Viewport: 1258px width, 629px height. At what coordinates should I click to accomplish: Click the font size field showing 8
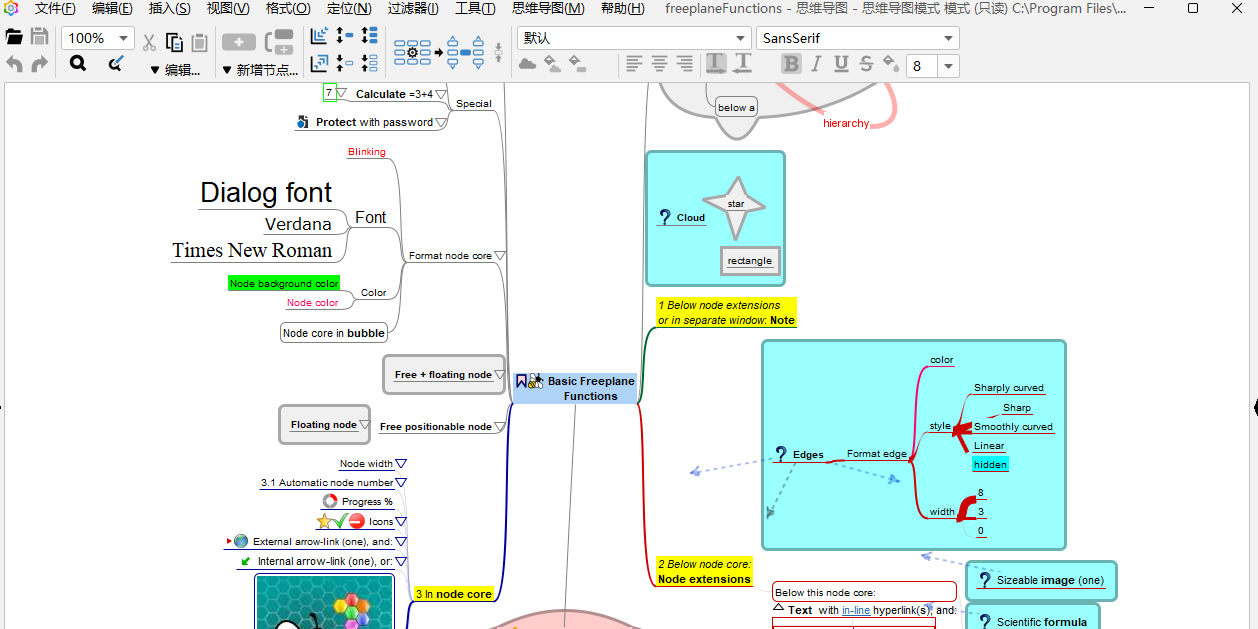point(920,66)
